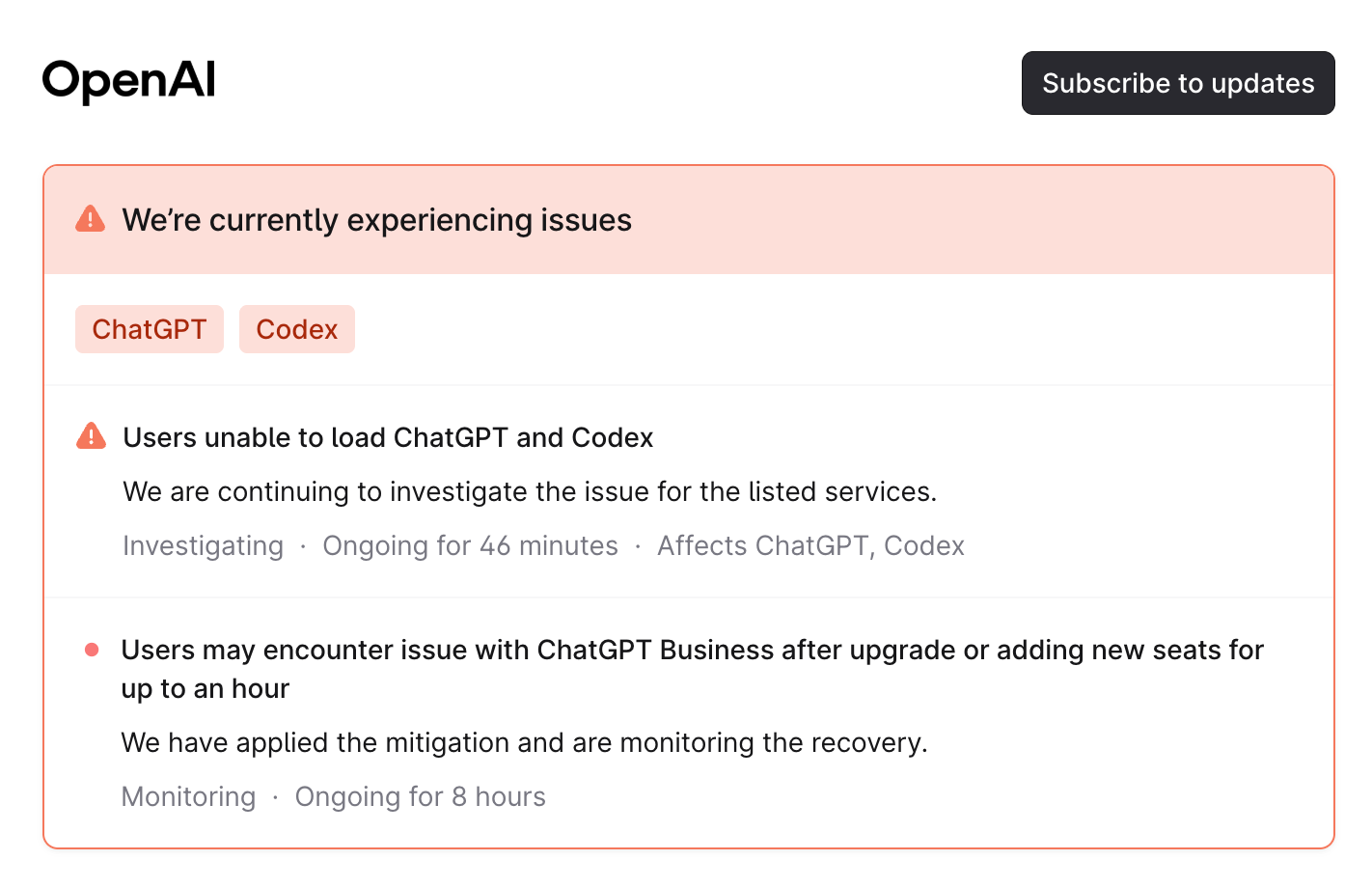The image size is (1372, 888).
Task: Click 'Affects ChatGPT, Codex' text
Action: click(810, 545)
